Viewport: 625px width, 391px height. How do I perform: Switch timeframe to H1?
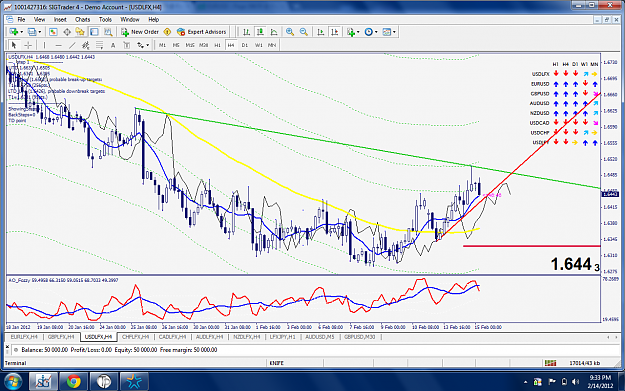pos(217,45)
